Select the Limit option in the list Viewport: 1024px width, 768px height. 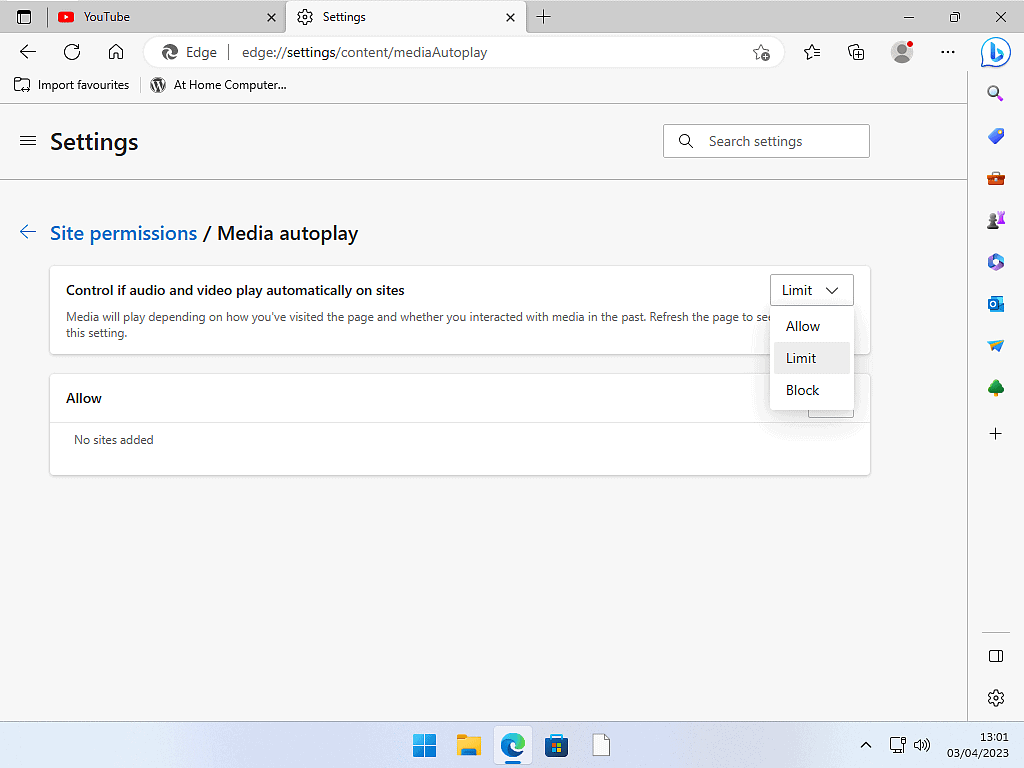click(802, 358)
